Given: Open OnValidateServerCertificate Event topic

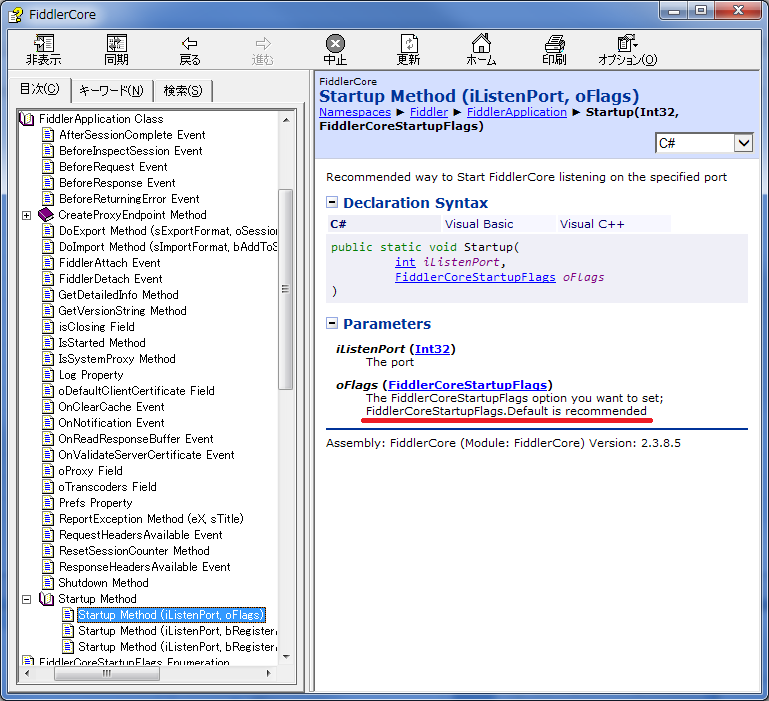Looking at the screenshot, I should point(146,455).
